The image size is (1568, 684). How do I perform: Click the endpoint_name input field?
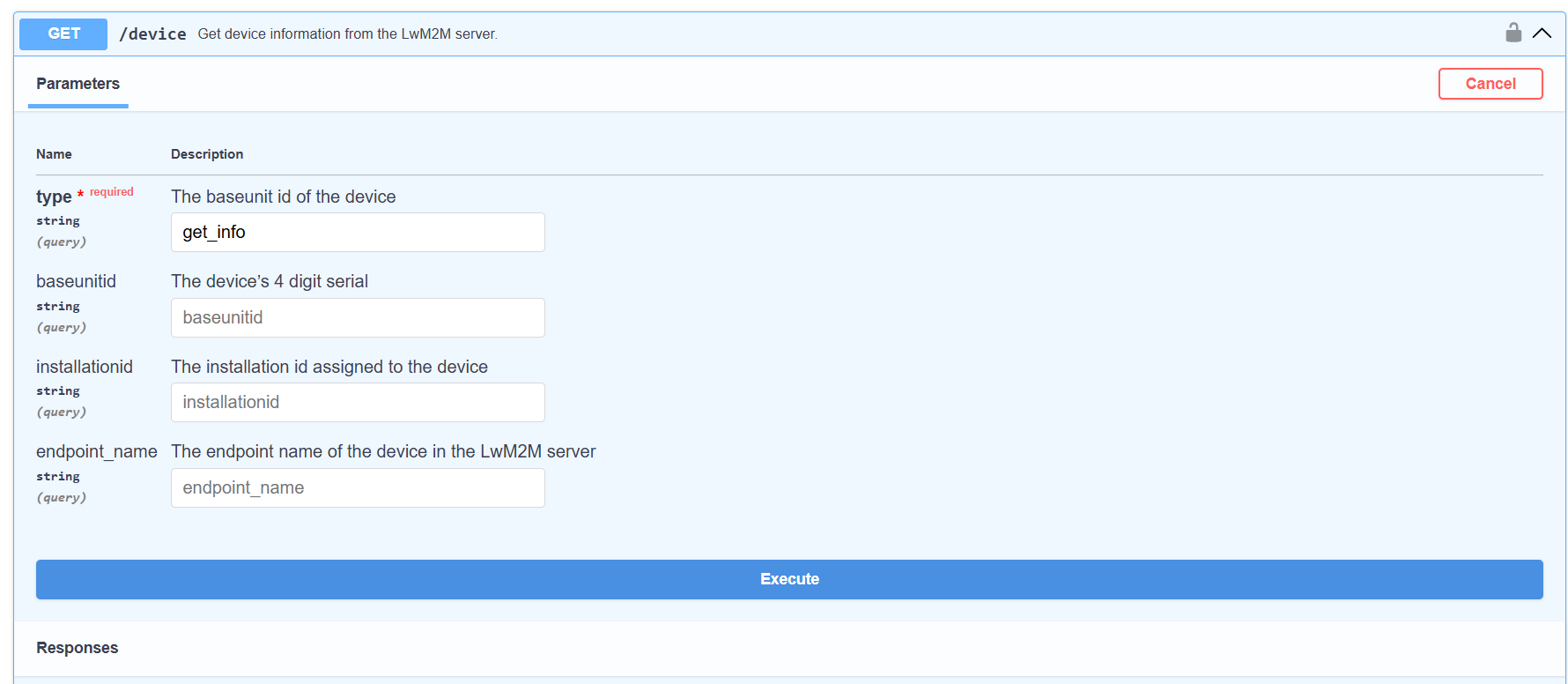(358, 487)
